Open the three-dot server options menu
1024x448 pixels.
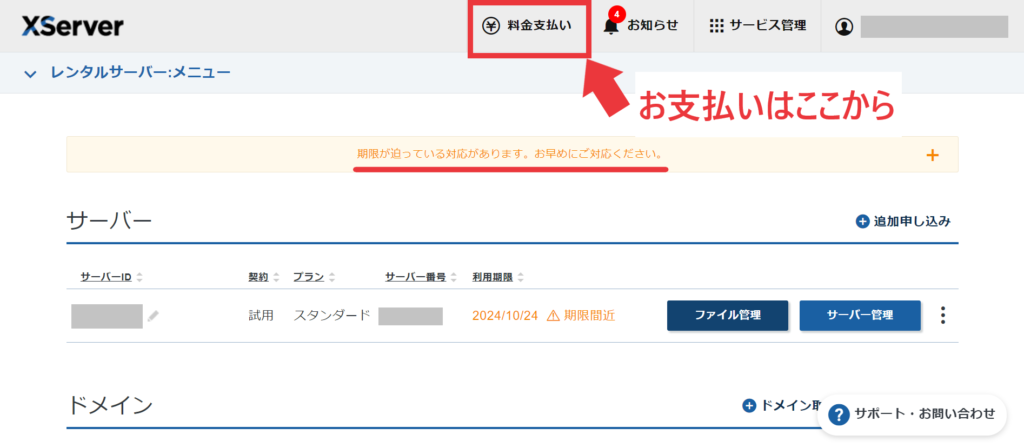[942, 315]
